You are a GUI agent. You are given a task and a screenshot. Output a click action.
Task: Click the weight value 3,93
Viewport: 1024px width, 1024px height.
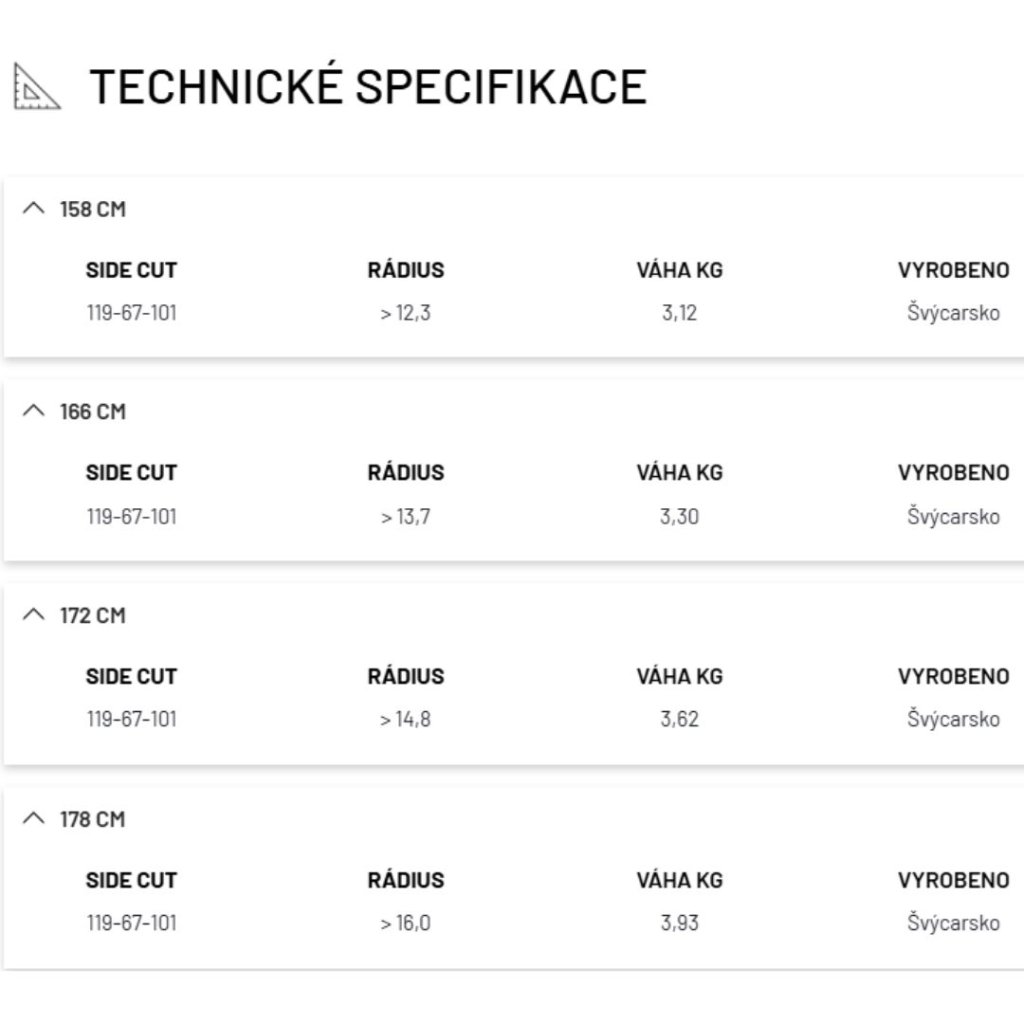pos(679,923)
